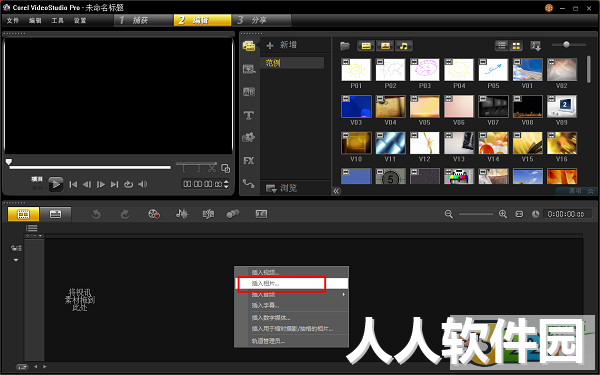Open the 工具 tools menu
Image resolution: width=600 pixels, height=375 pixels.
point(57,21)
